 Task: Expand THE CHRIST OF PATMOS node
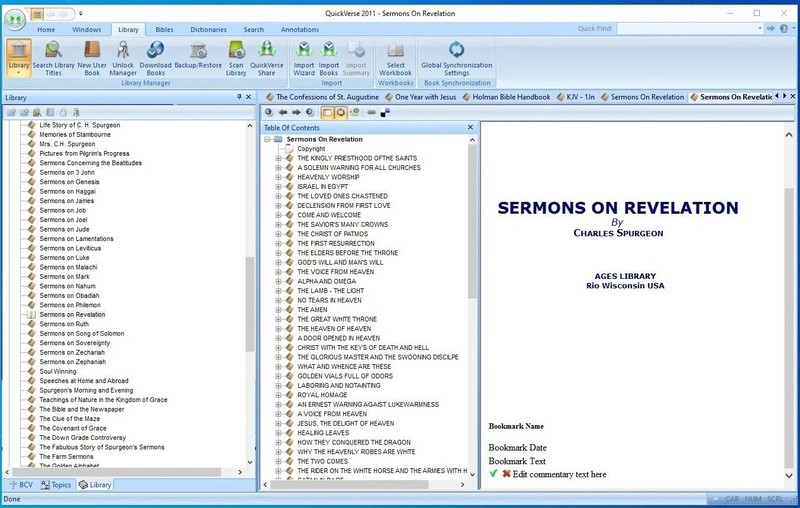point(278,234)
